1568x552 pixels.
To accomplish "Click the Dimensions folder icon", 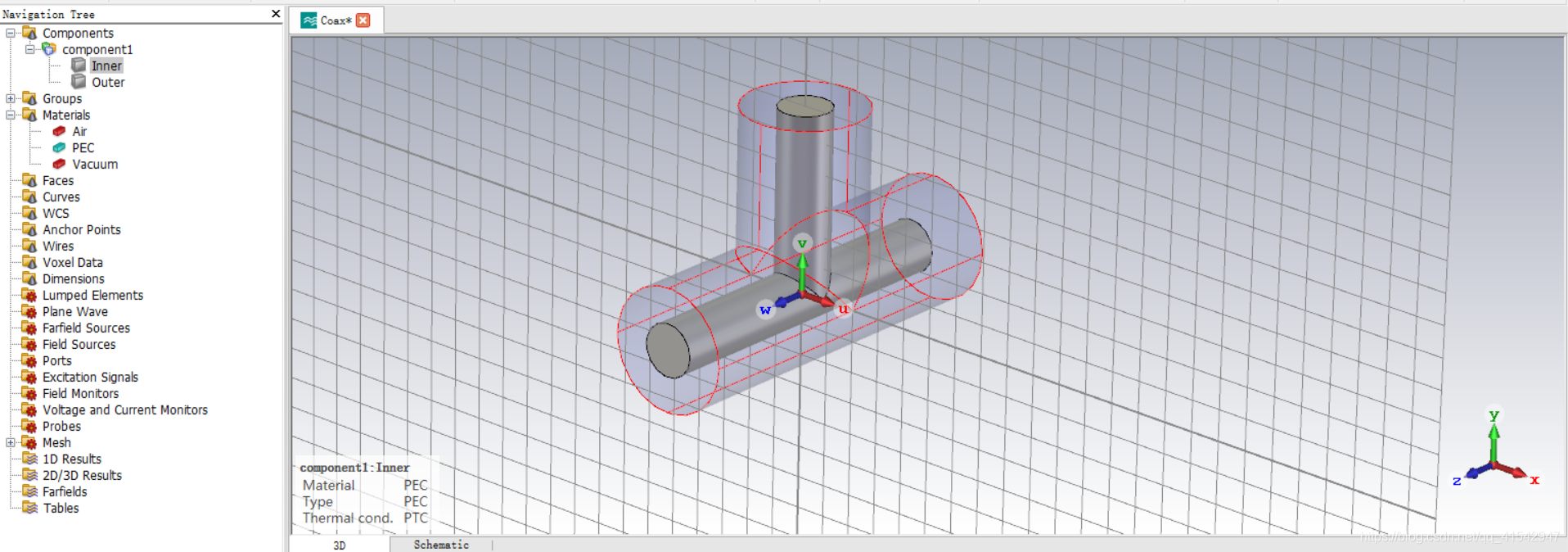I will [x=29, y=278].
